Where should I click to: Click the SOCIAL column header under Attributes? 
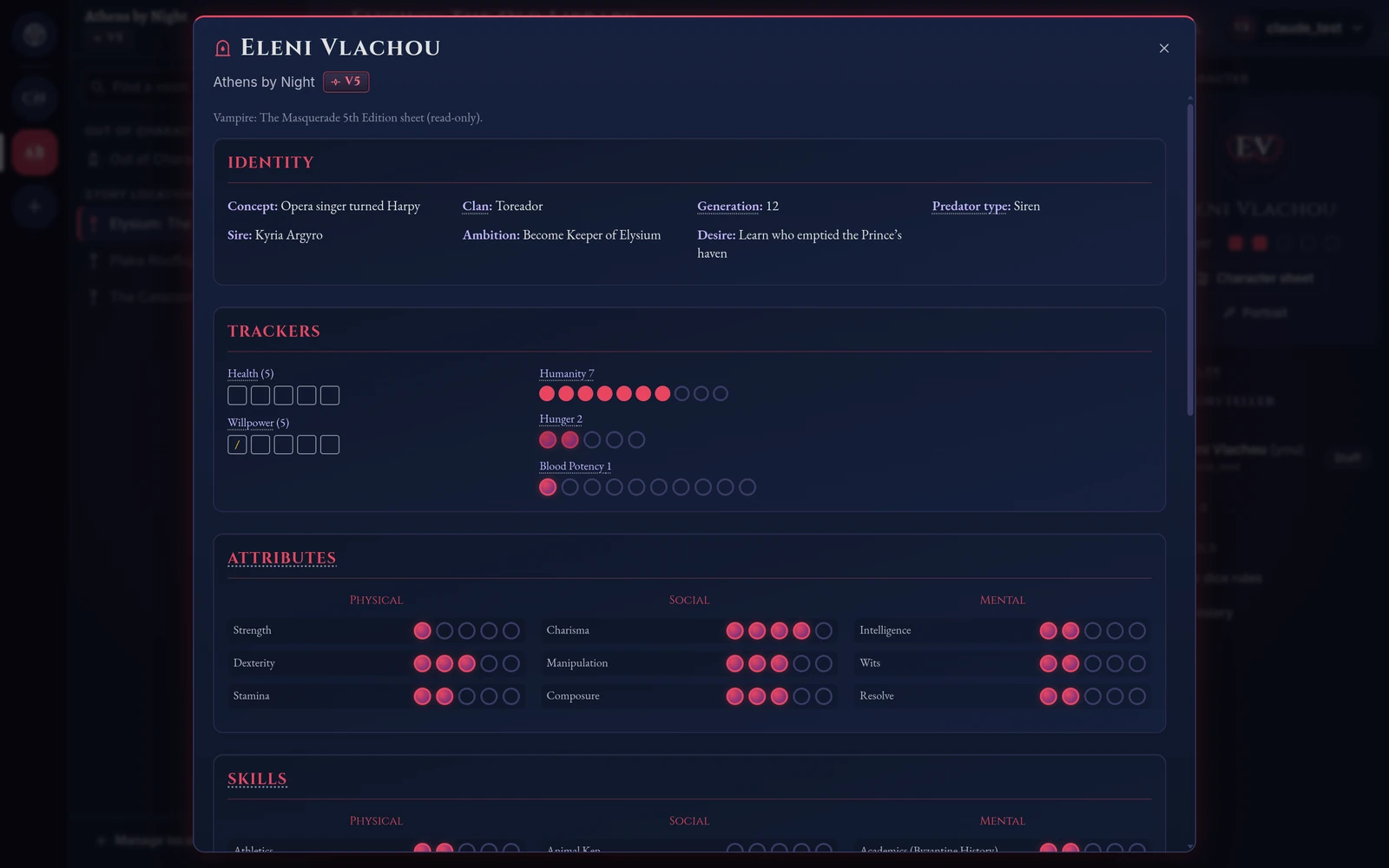point(689,600)
